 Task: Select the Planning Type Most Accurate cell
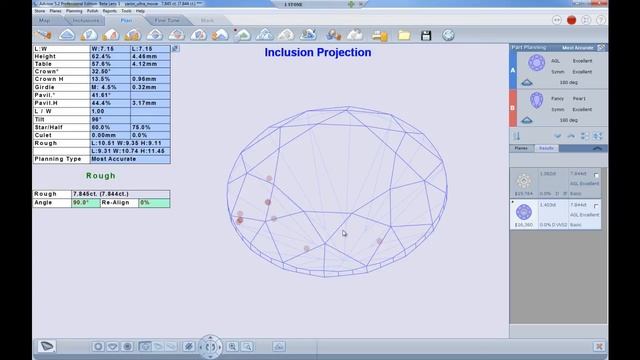coord(130,159)
